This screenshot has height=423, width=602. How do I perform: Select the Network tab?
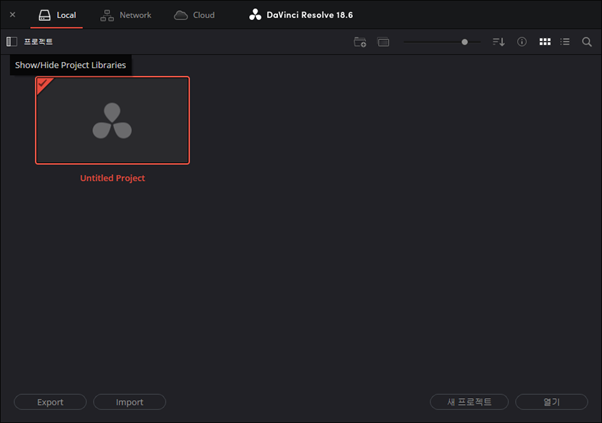[x=126, y=15]
